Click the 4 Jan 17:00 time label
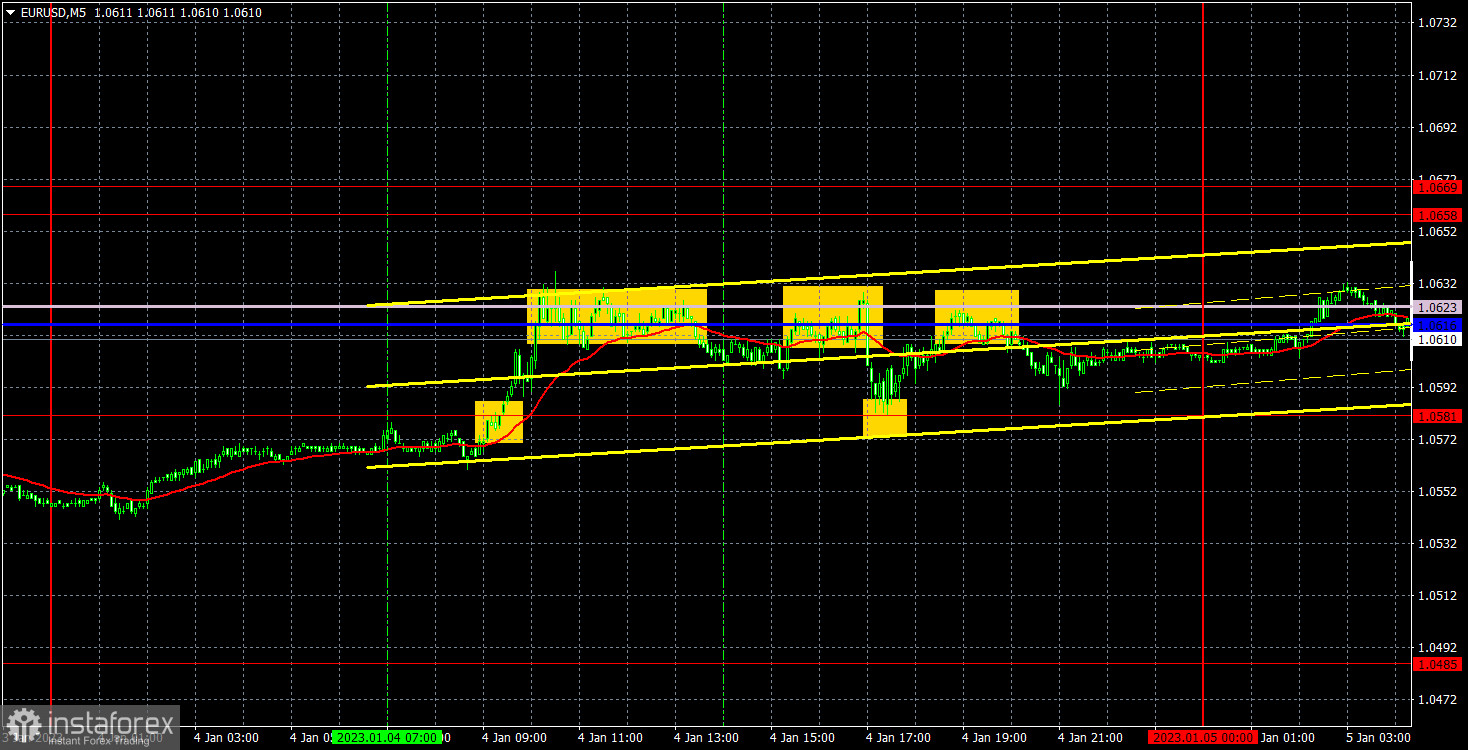Screen dimensions: 1468x750 pyautogui.click(x=899, y=737)
